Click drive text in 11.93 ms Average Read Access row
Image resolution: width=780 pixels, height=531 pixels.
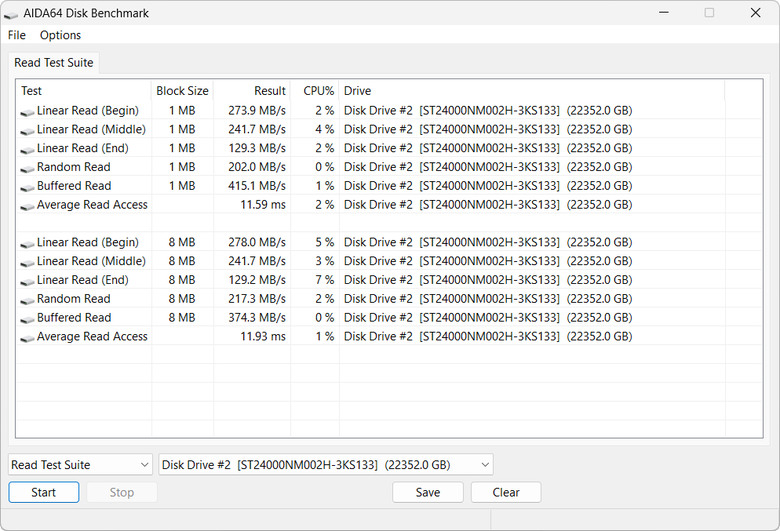488,336
